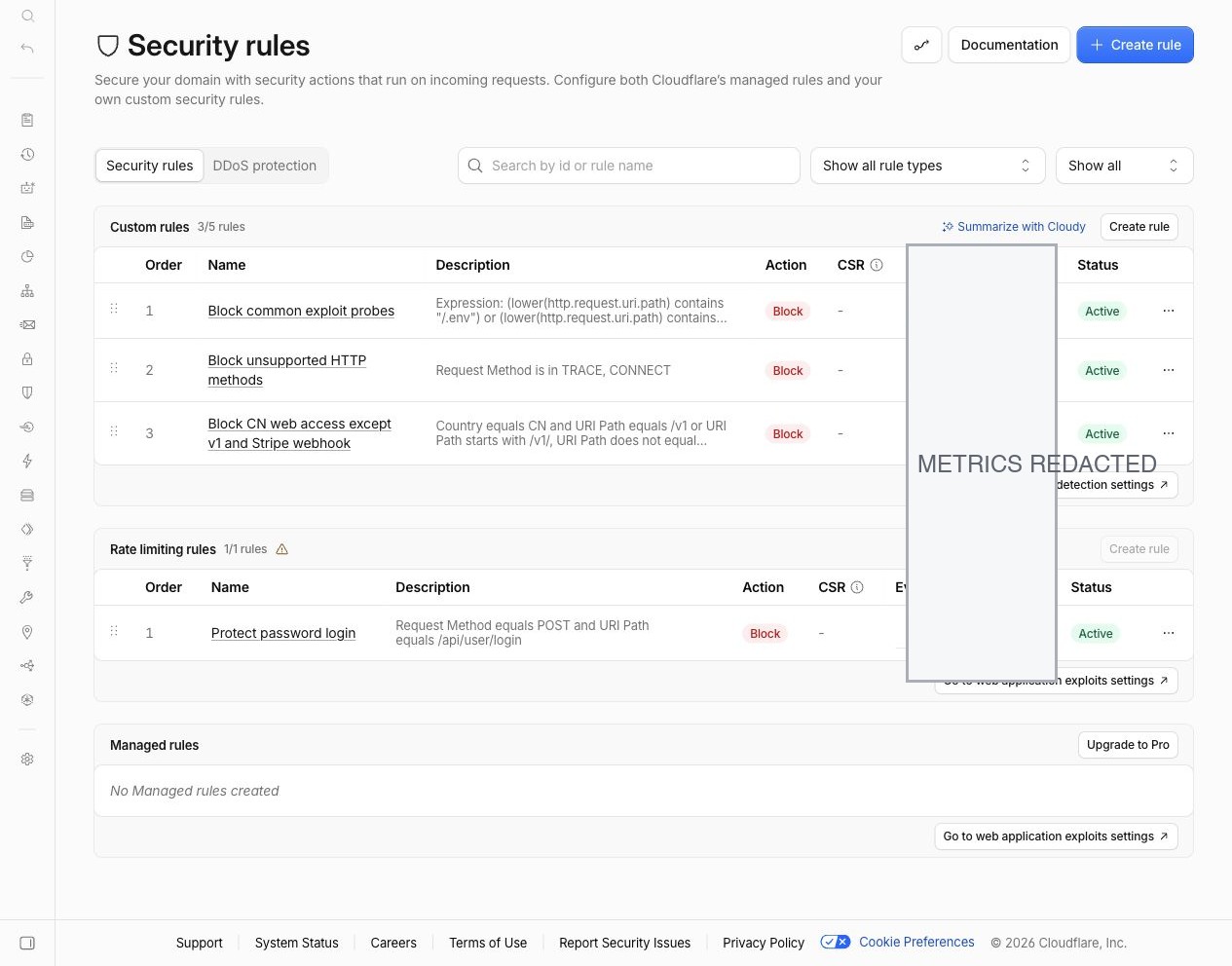Open the search icon in sidebar

point(27,16)
